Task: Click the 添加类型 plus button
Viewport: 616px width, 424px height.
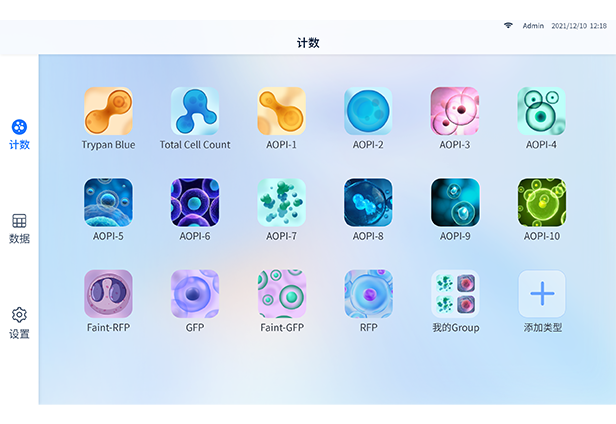Action: click(x=542, y=294)
